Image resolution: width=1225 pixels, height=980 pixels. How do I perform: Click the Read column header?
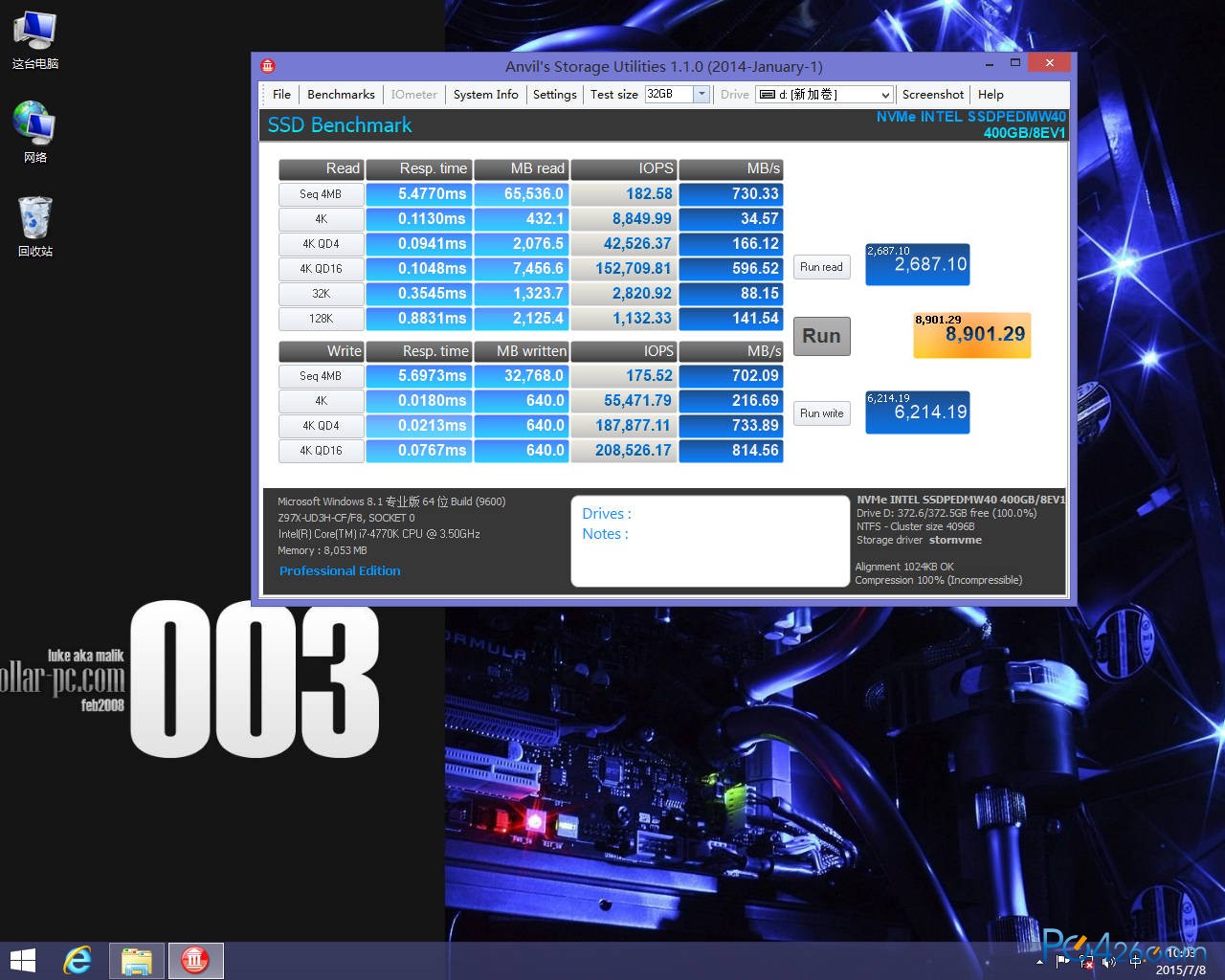321,168
